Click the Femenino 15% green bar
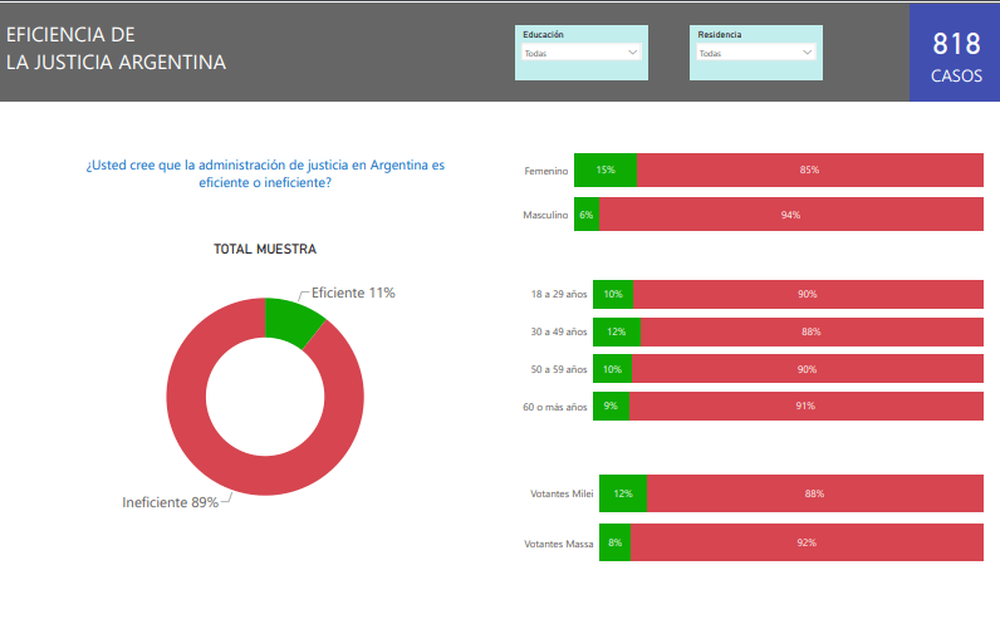Screen dimensions: 1000x634 [x=605, y=170]
